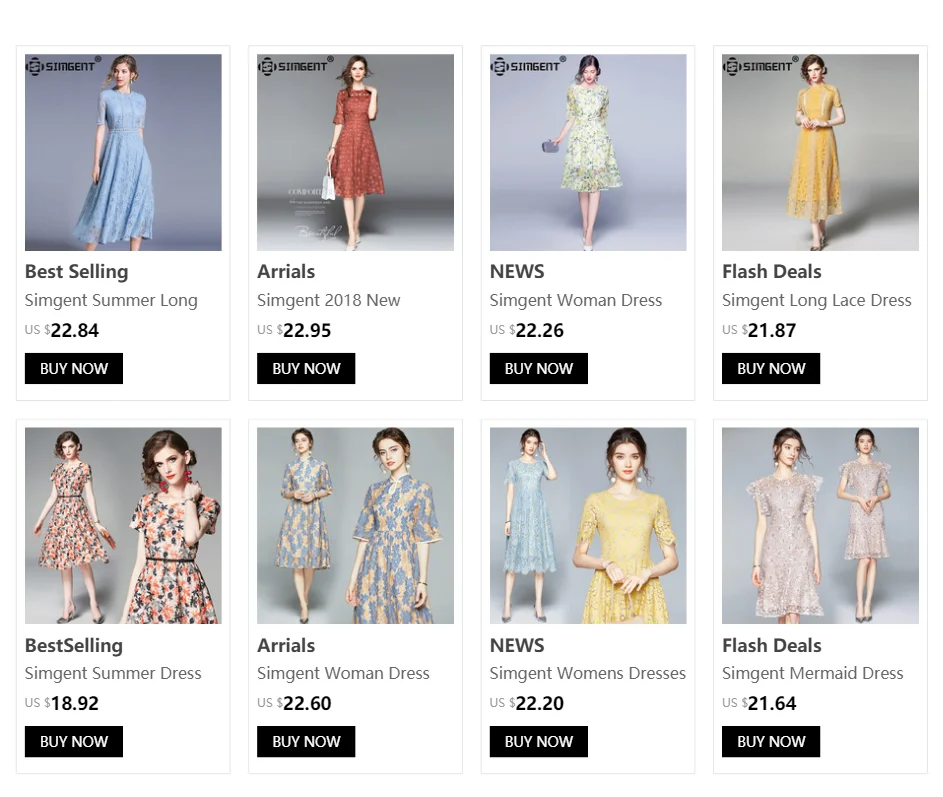
Task: Open the red A-line dress photo
Action: pos(355,152)
